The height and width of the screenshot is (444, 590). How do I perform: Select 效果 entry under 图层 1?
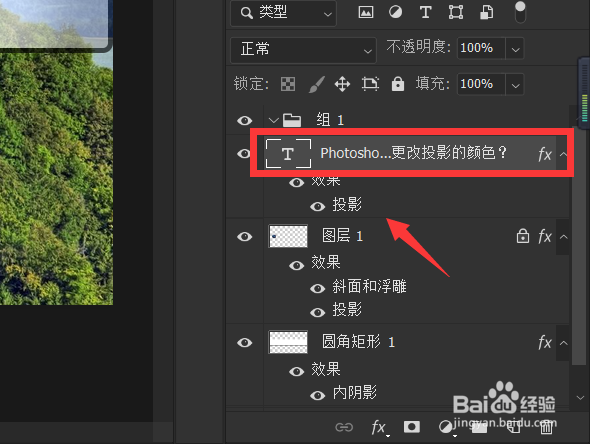(x=326, y=262)
